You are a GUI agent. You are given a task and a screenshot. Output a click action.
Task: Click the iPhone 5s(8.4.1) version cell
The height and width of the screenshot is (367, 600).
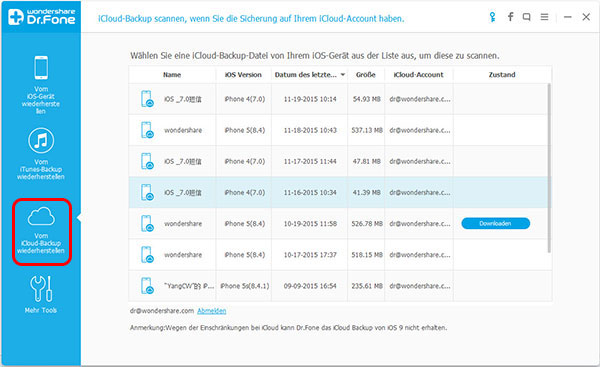click(245, 286)
